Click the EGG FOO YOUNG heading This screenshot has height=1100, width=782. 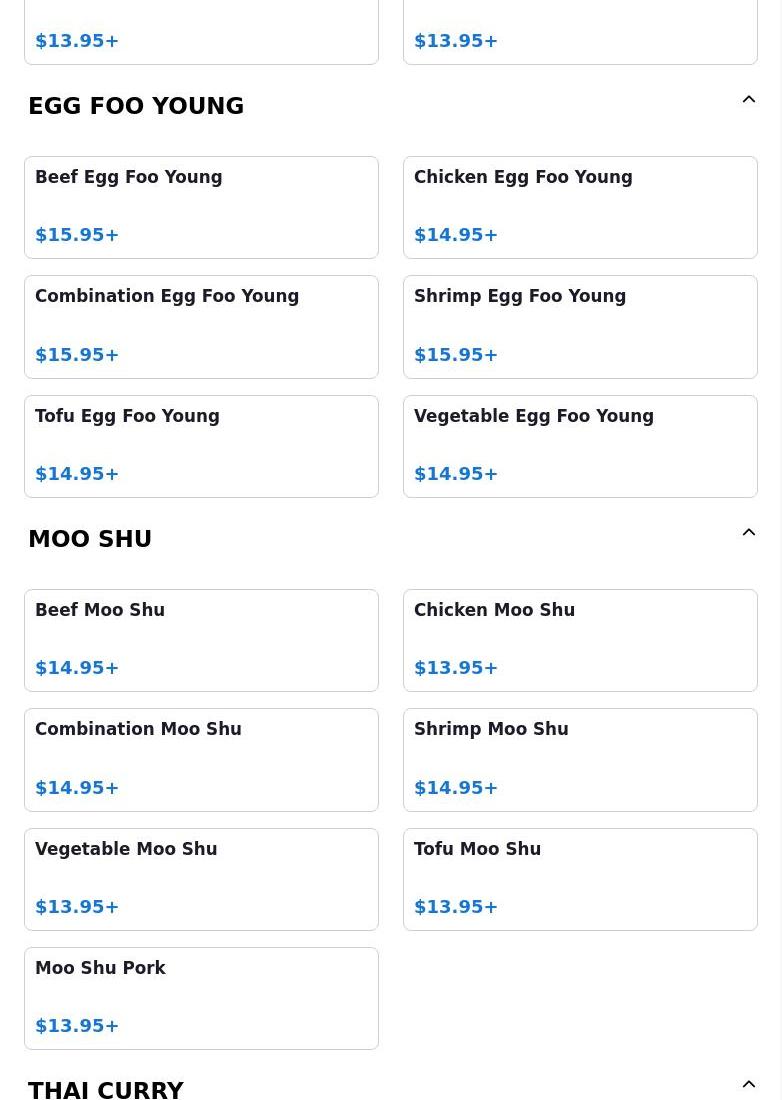(x=136, y=106)
